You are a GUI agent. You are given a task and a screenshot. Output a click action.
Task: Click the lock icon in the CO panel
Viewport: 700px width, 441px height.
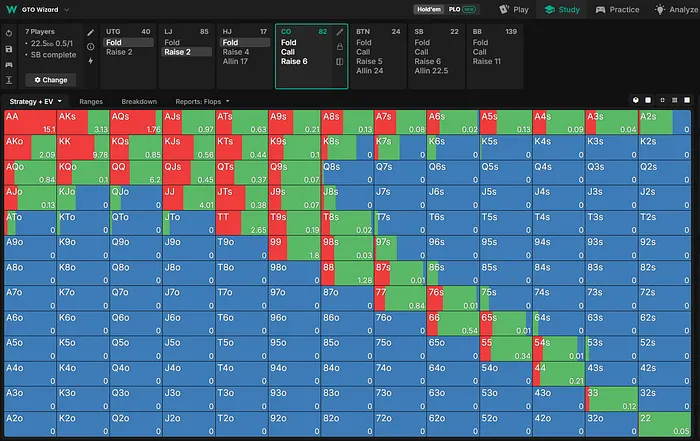pyautogui.click(x=340, y=46)
